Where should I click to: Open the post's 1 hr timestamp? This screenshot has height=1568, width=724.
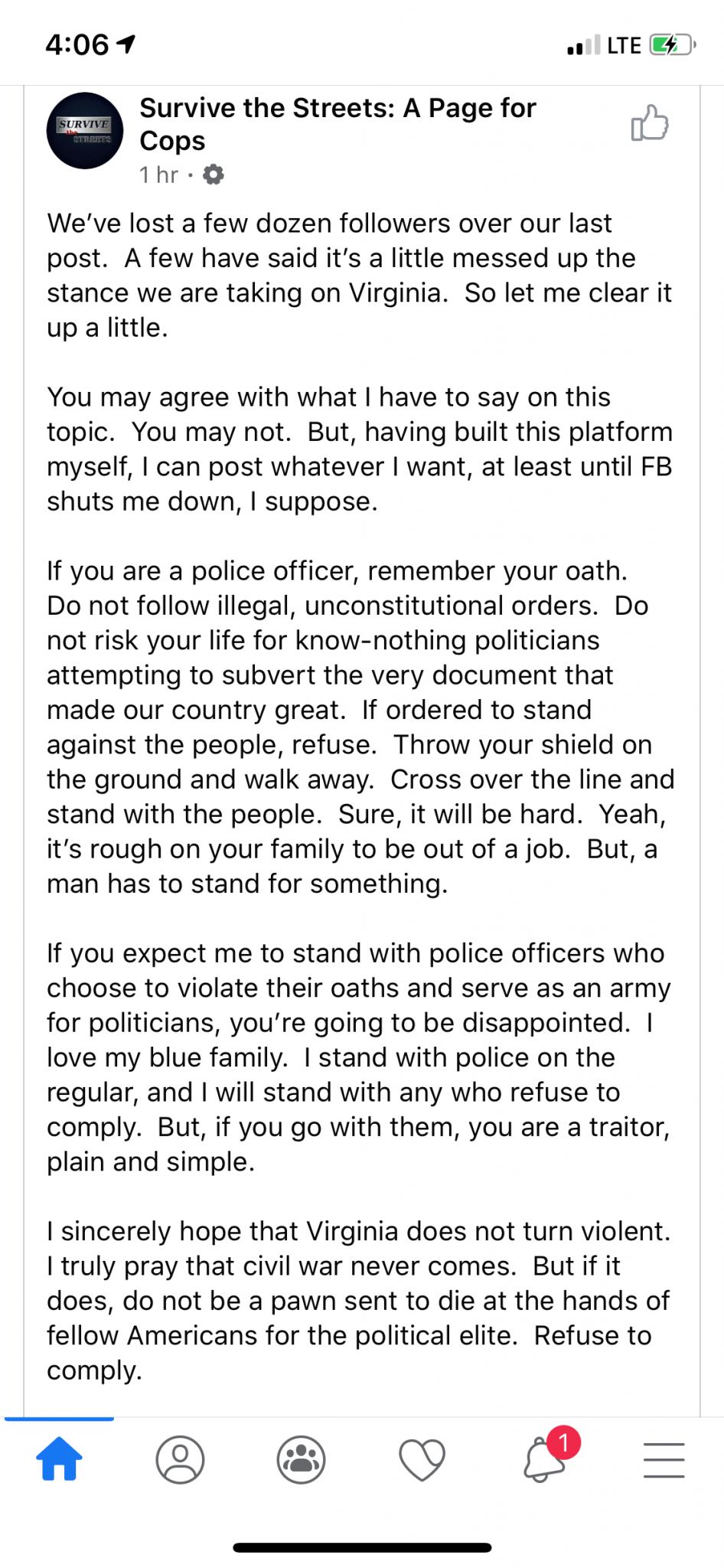point(158,175)
